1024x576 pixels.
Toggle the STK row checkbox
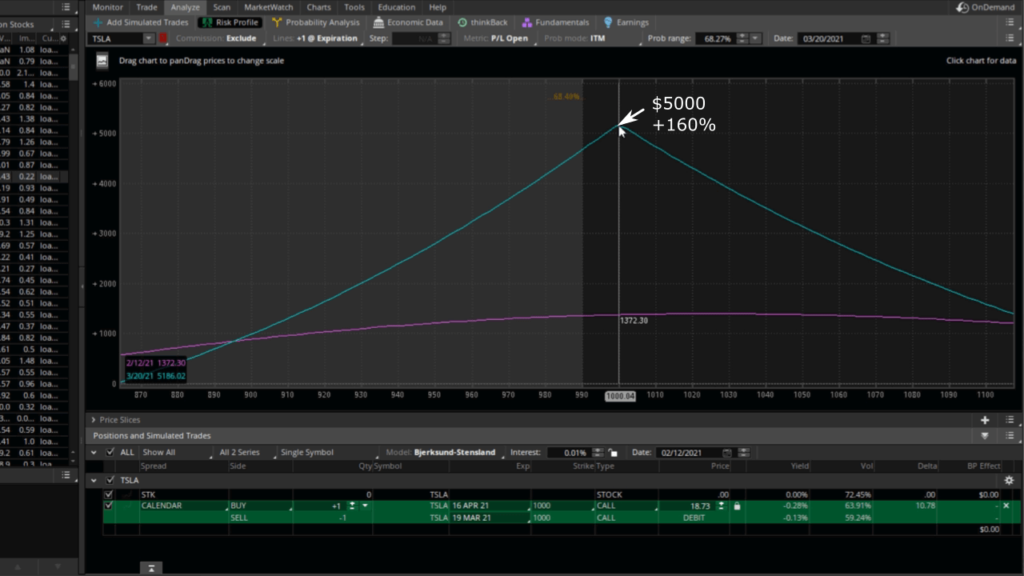point(109,494)
